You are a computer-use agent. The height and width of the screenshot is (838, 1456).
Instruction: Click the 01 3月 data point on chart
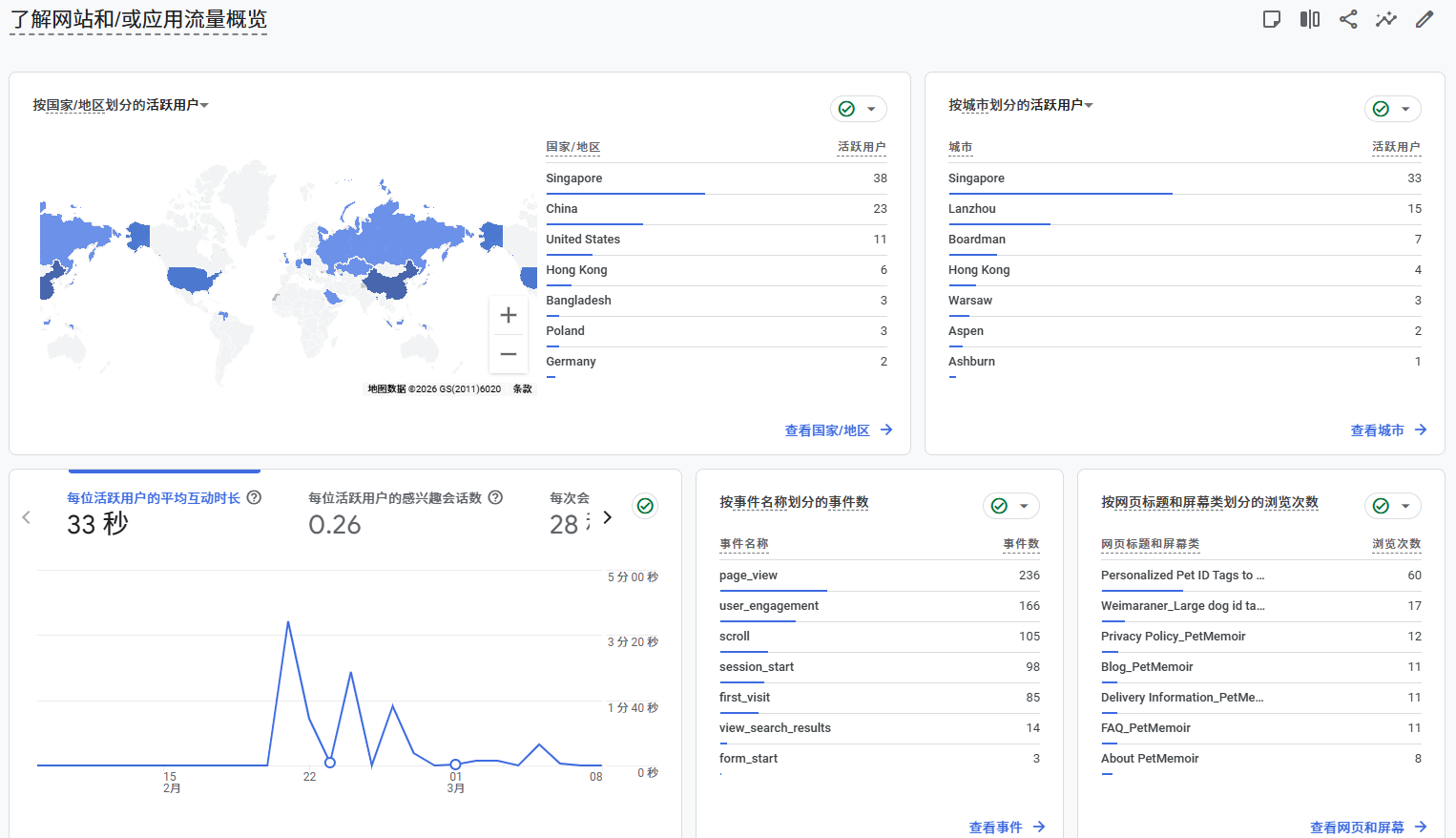point(456,765)
